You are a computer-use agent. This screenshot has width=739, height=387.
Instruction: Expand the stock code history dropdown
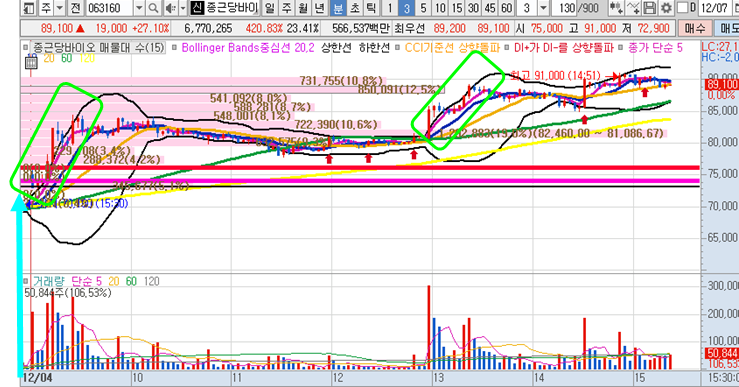[139, 8]
